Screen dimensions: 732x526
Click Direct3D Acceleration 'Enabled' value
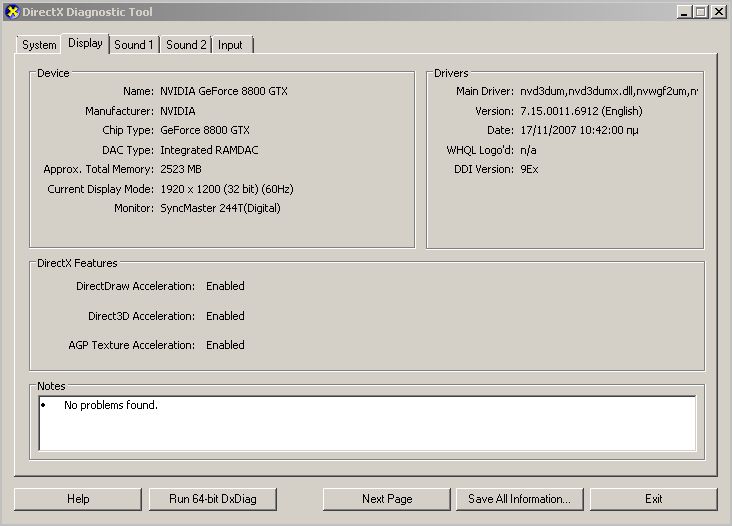[225, 316]
